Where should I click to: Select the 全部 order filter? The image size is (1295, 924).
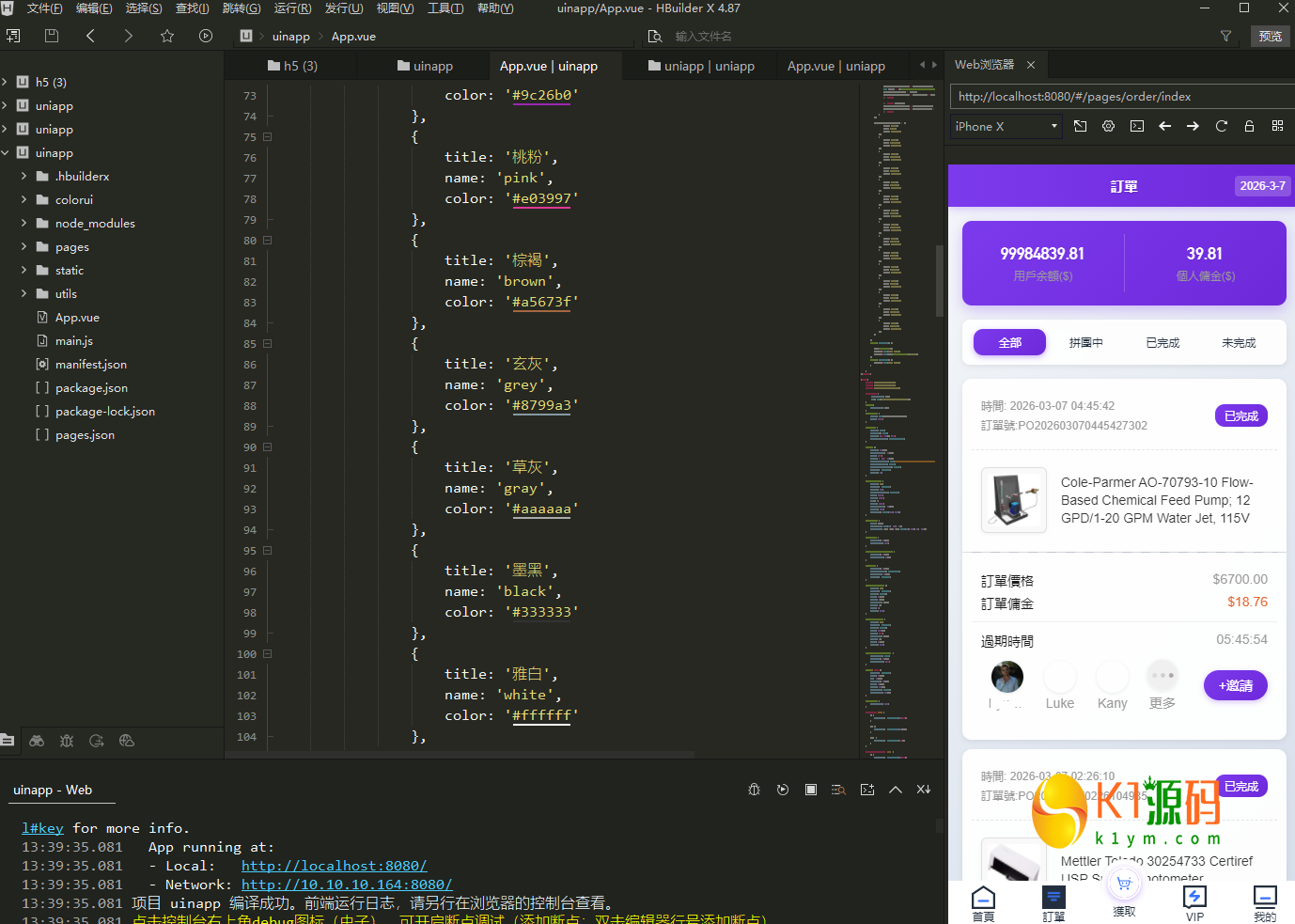[x=1009, y=343]
